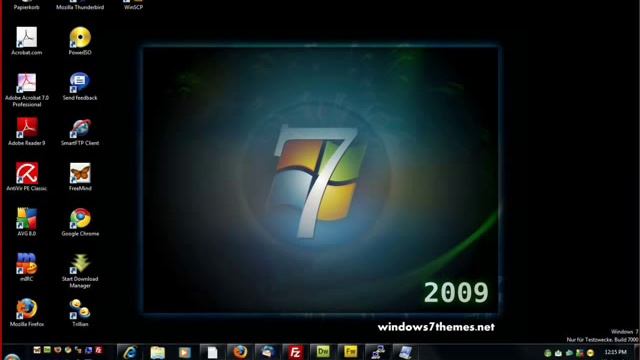Select the Adobe Acrobat 7.0 Professional shortcut
This screenshot has width=640, height=360.
pos(27,83)
